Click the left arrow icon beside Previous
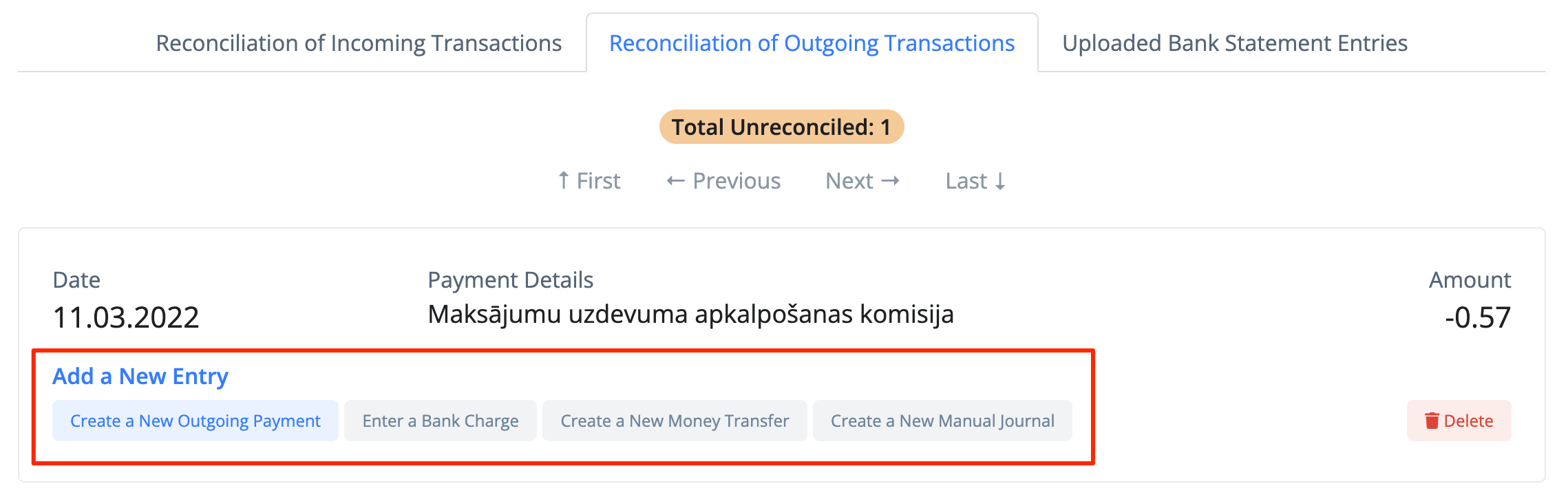Image resolution: width=1568 pixels, height=497 pixels. [675, 181]
